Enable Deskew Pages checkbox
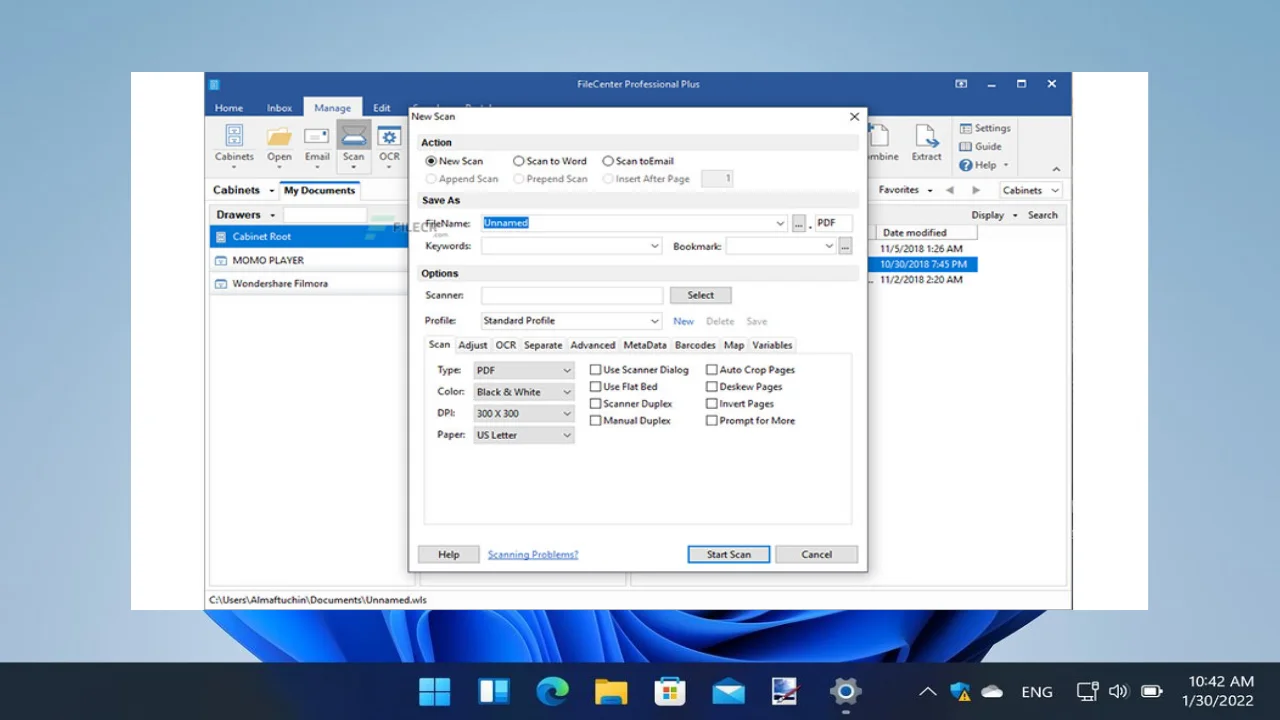Image resolution: width=1280 pixels, height=720 pixels. click(712, 387)
